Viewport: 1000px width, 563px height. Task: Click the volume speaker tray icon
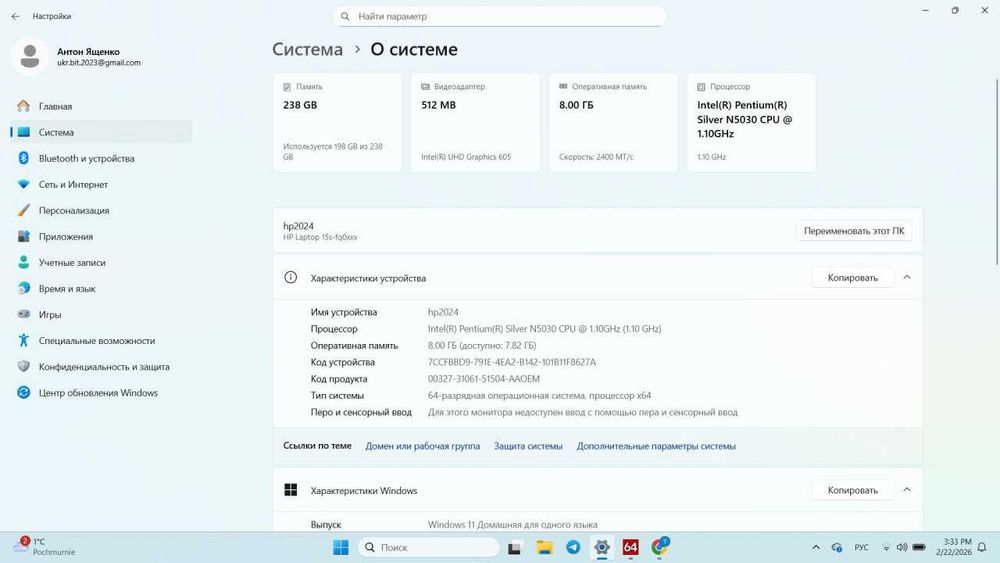click(902, 547)
